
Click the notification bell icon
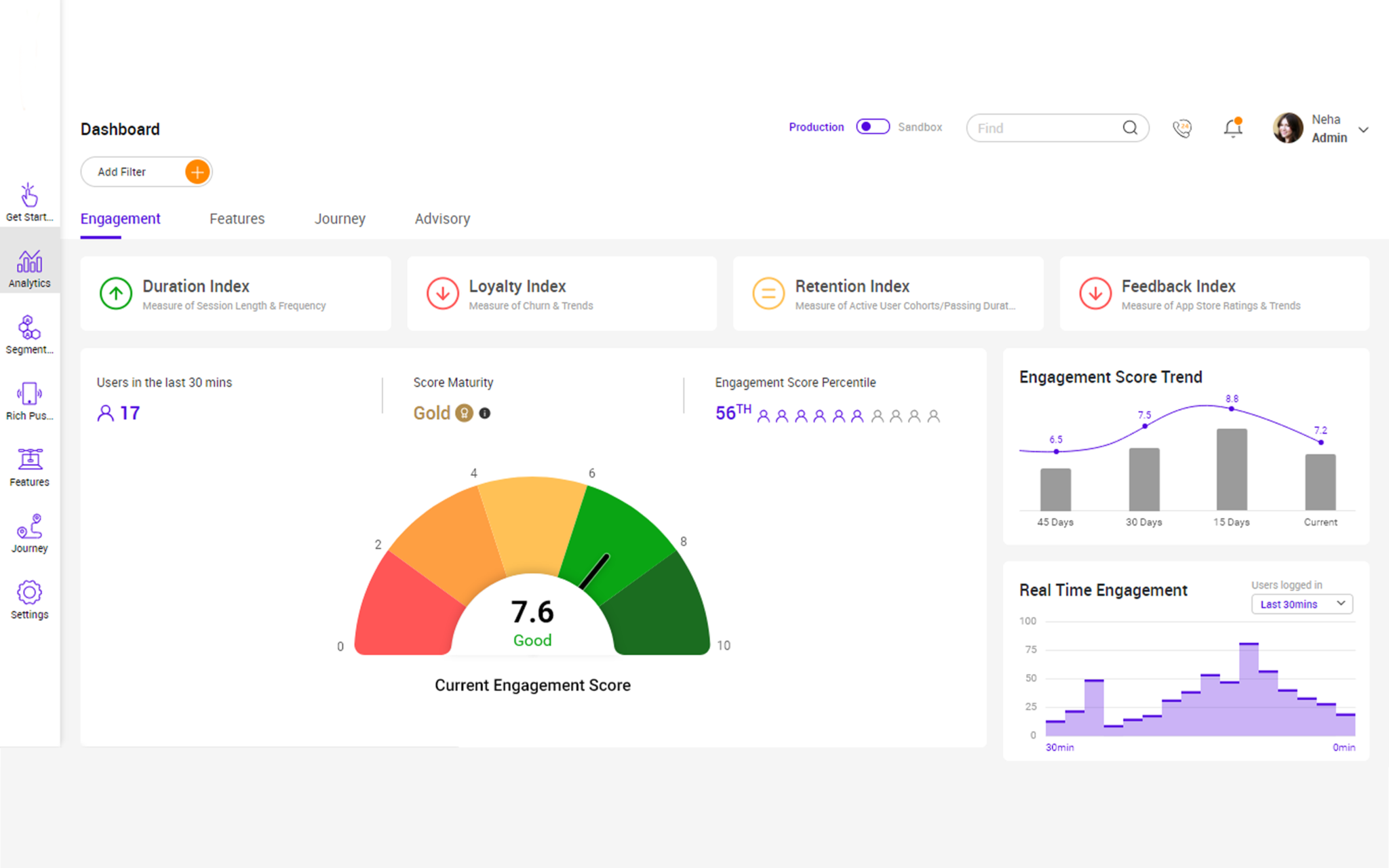click(1233, 127)
